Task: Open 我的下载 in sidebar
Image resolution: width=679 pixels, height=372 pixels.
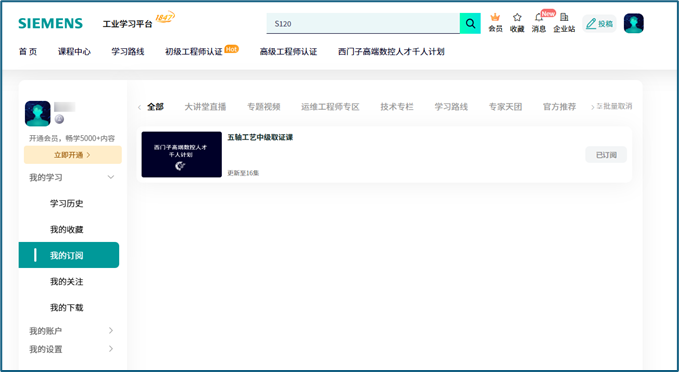Action: pyautogui.click(x=66, y=307)
